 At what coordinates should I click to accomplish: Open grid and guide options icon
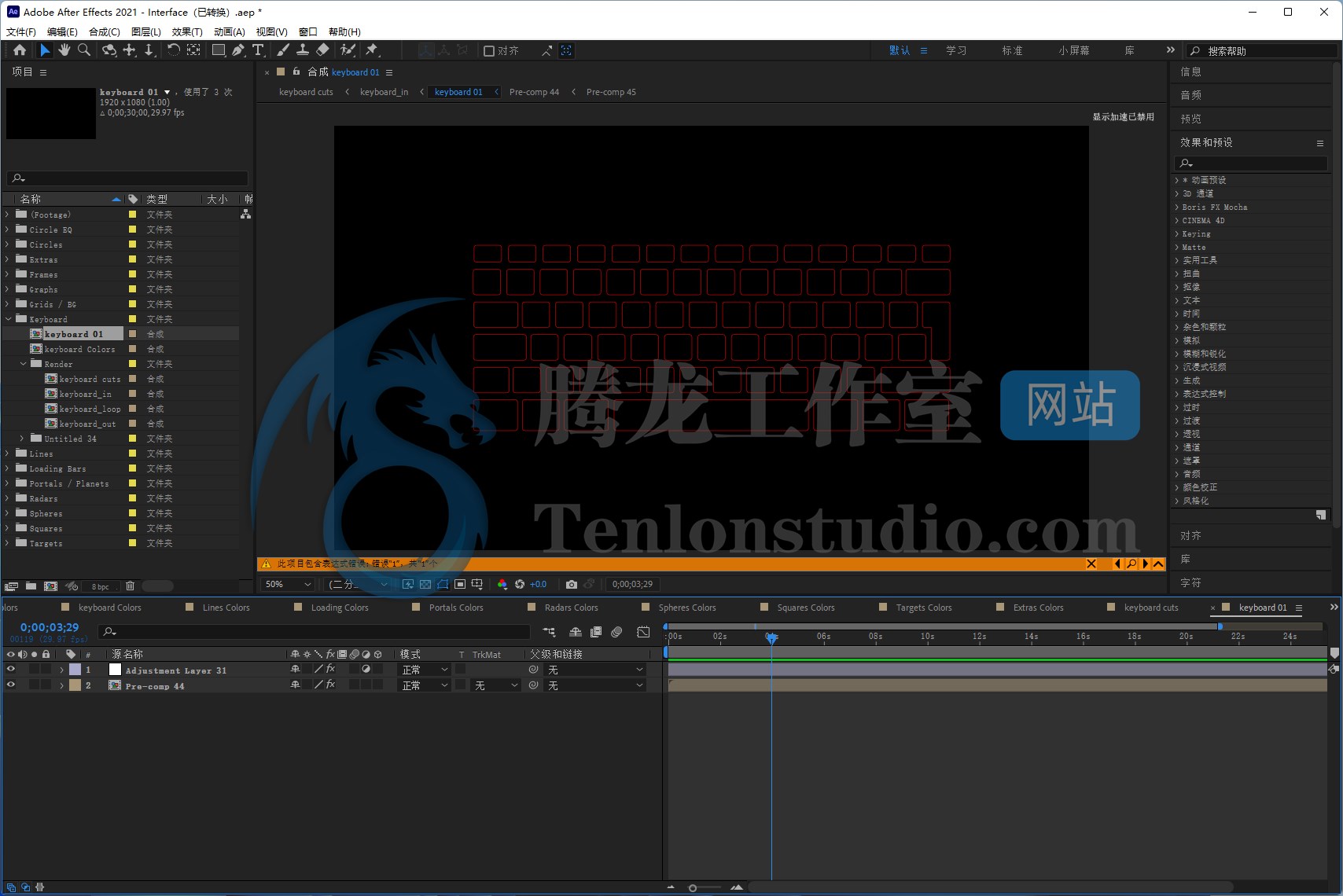[477, 584]
